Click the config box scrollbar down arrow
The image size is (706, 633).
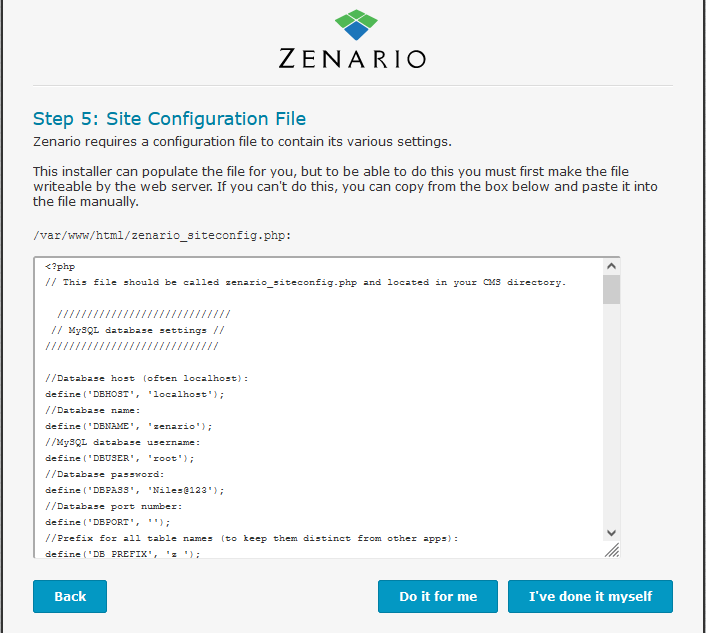pyautogui.click(x=611, y=533)
